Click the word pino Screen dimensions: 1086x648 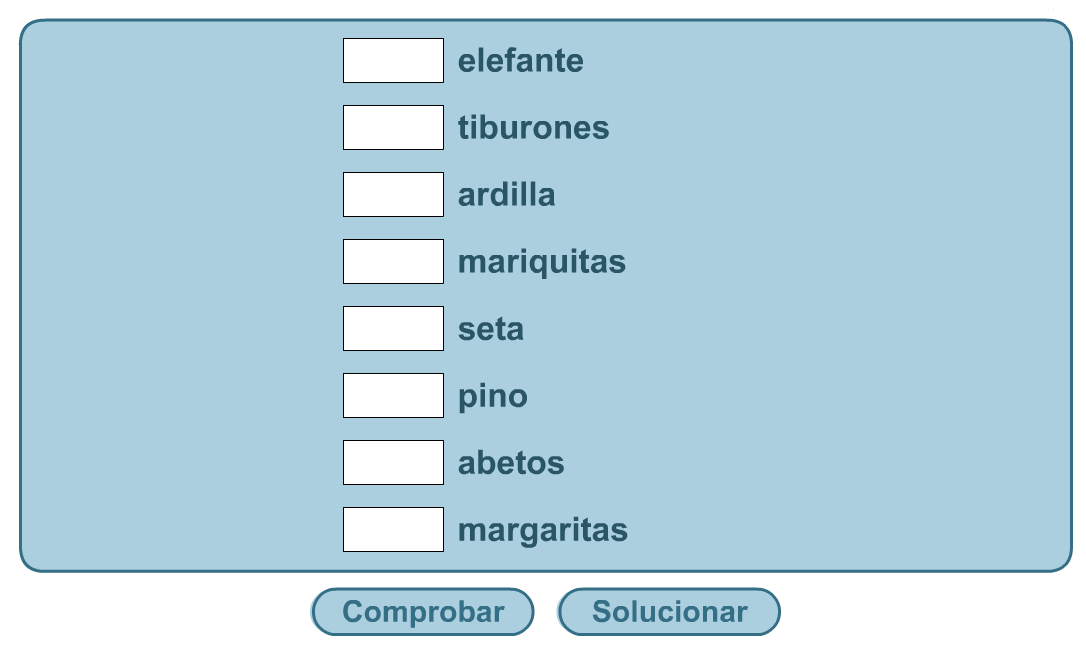(492, 395)
